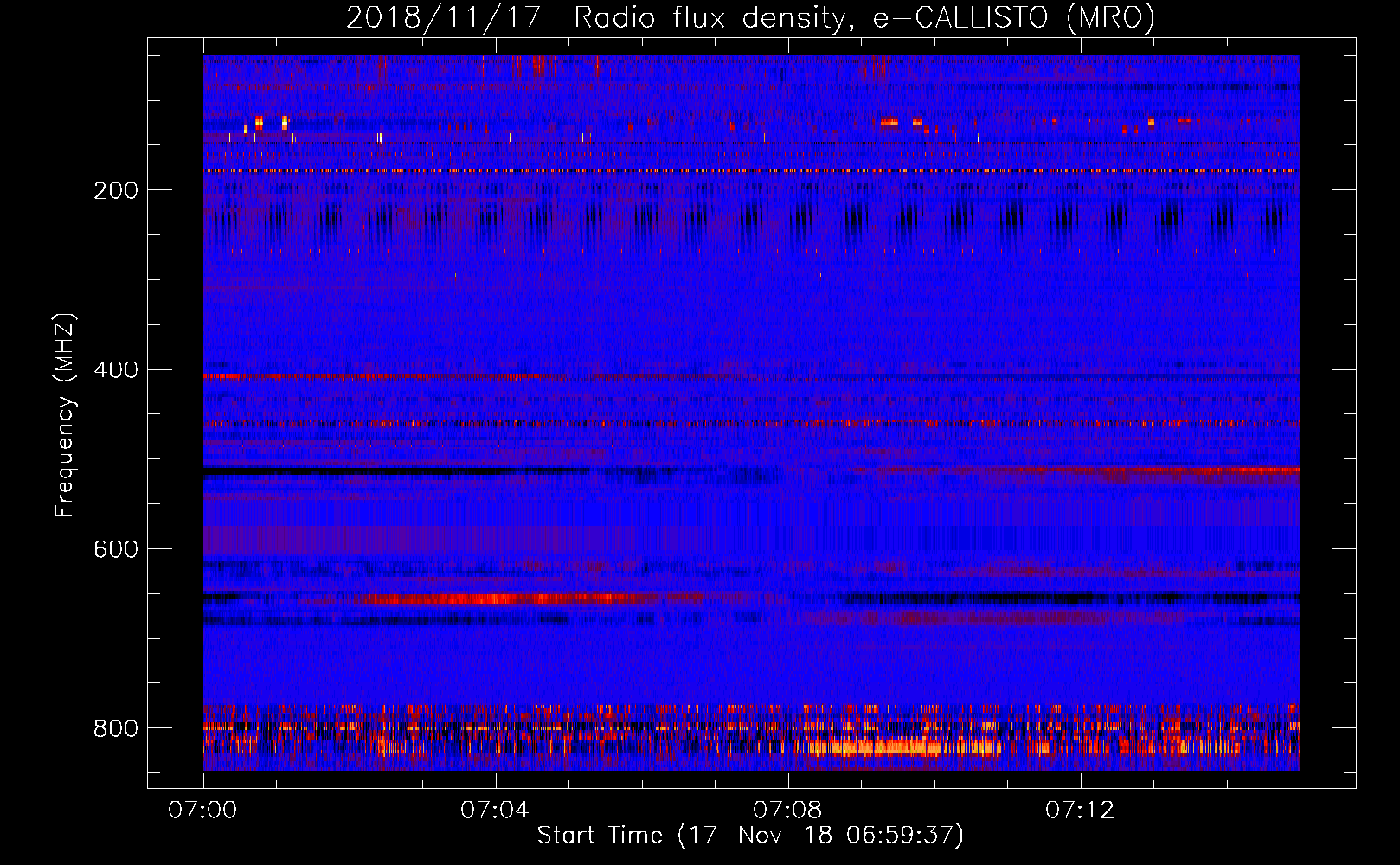Click the 07:04 time tick label
This screenshot has height=865, width=1400.
495,811
